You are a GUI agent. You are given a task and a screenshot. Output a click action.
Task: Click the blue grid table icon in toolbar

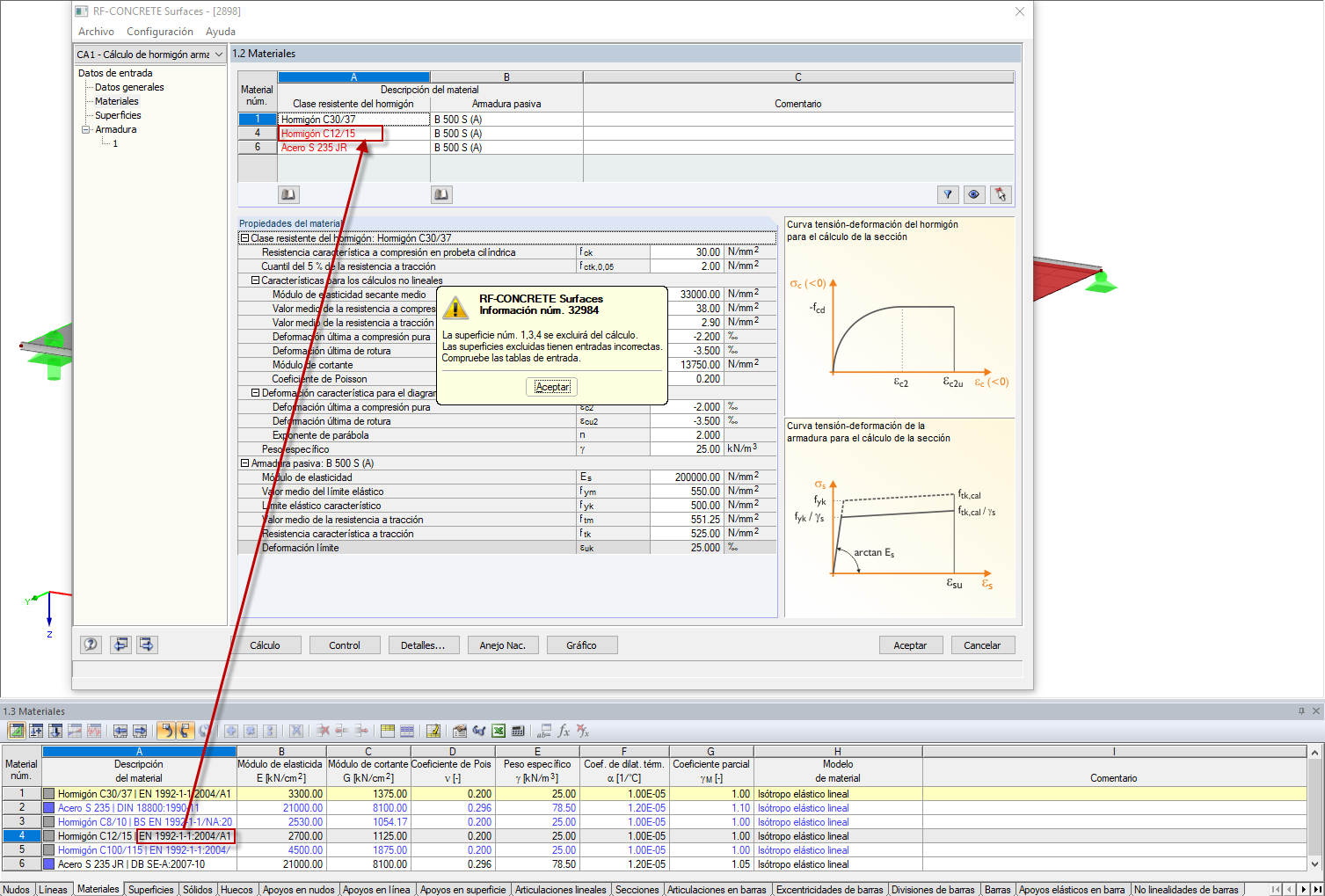407,731
